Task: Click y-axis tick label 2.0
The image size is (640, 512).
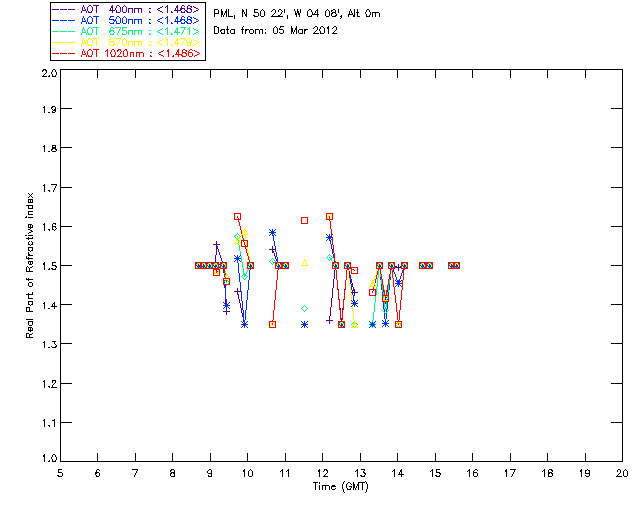Action: (49, 73)
